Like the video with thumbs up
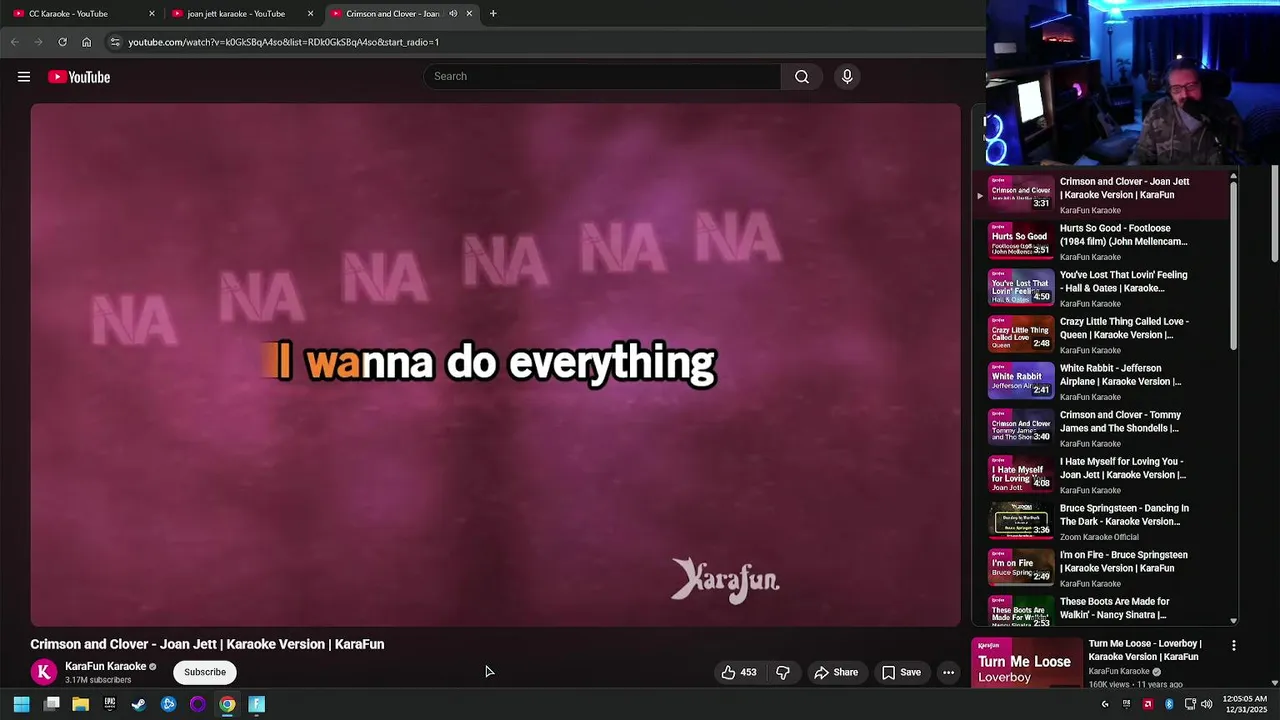 click(739, 672)
